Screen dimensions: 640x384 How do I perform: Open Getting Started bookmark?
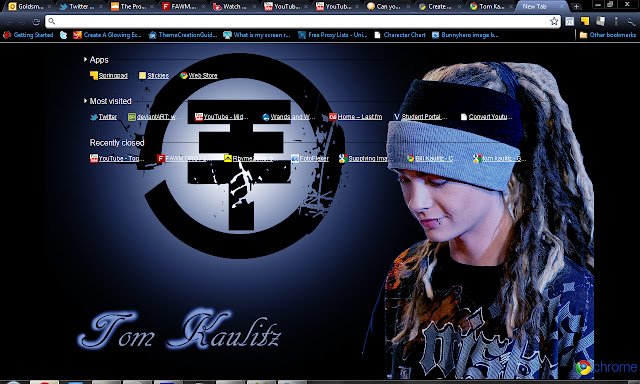28,35
